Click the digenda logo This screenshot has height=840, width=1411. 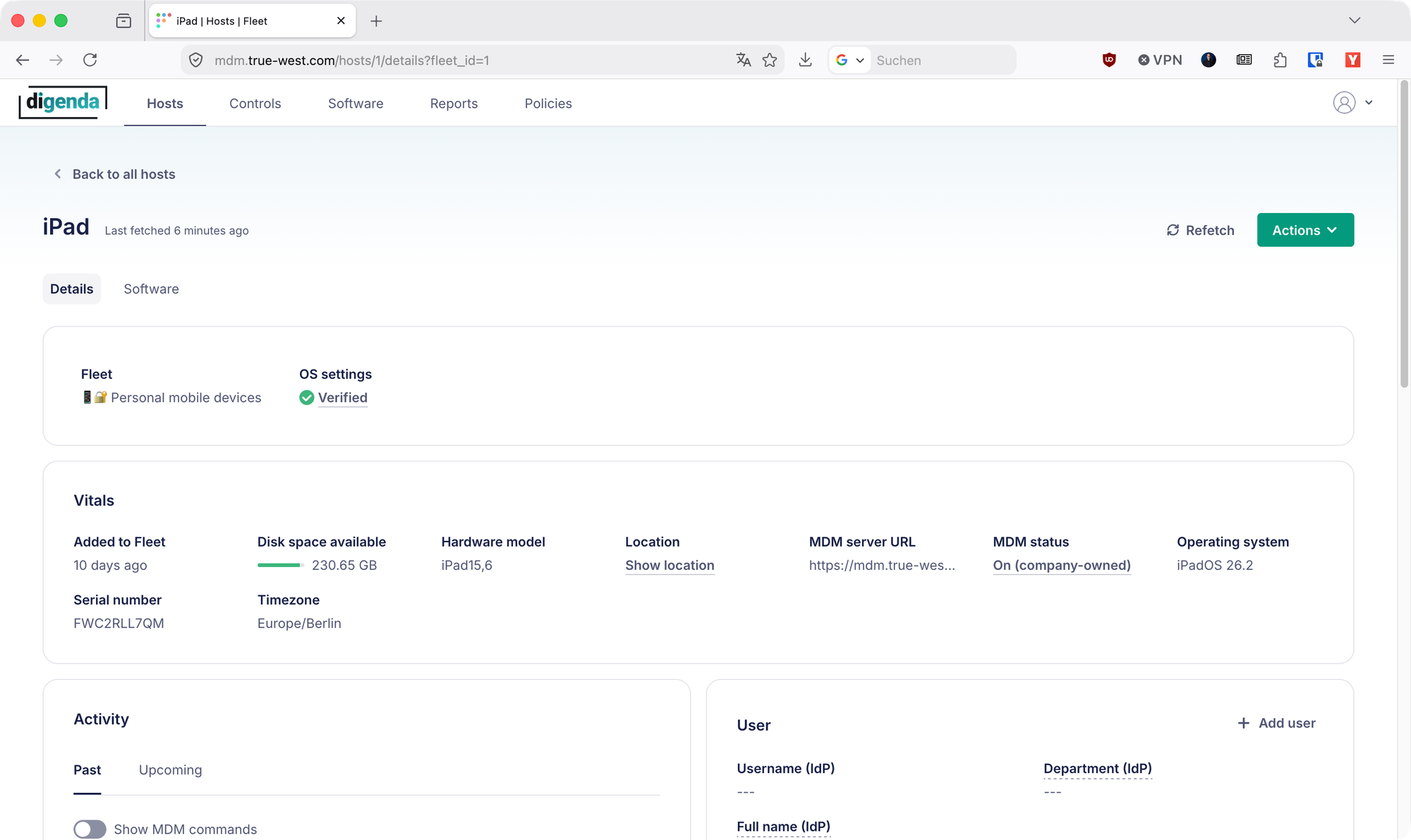pos(63,103)
